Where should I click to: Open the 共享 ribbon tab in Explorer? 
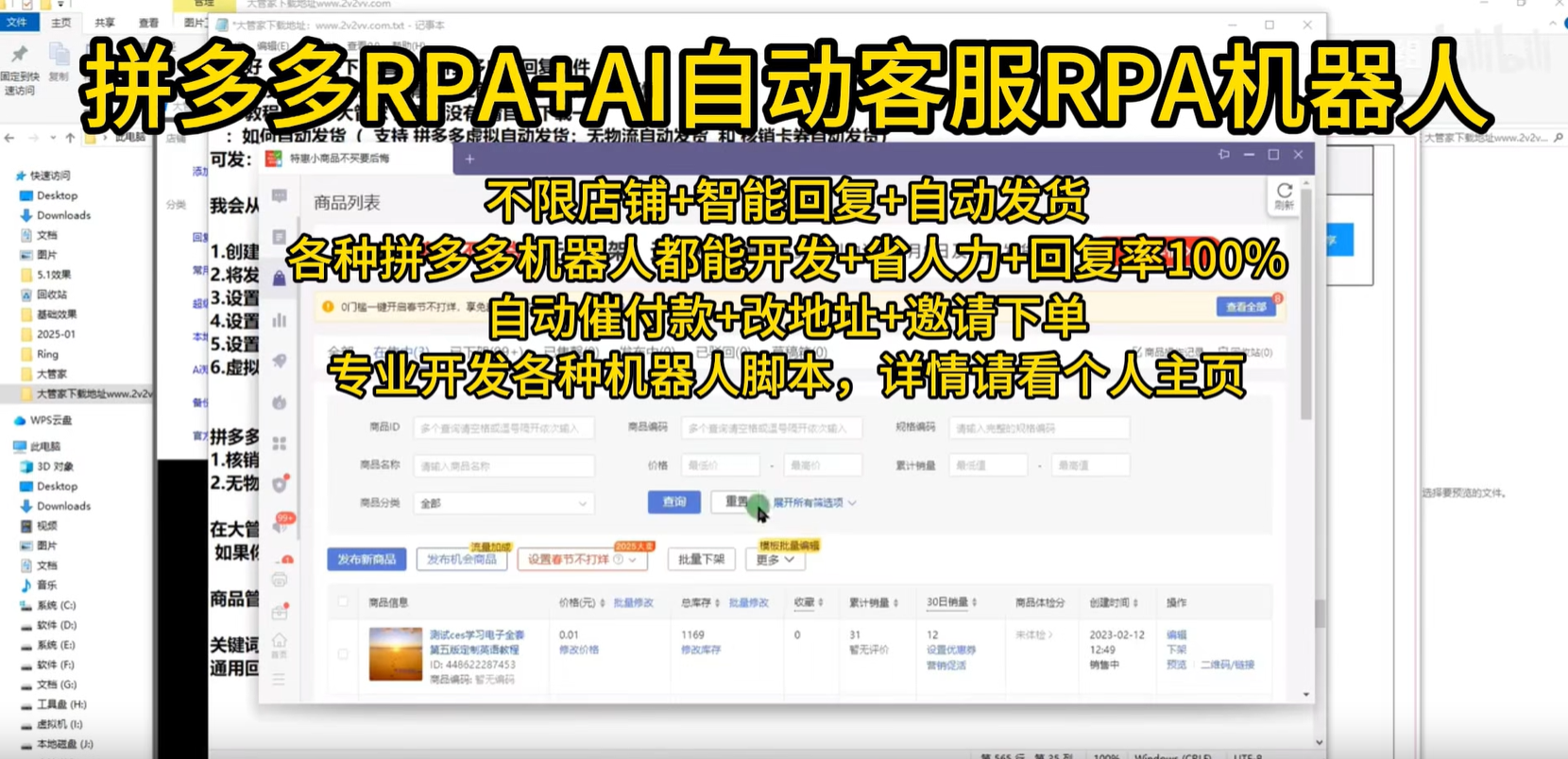point(105,22)
